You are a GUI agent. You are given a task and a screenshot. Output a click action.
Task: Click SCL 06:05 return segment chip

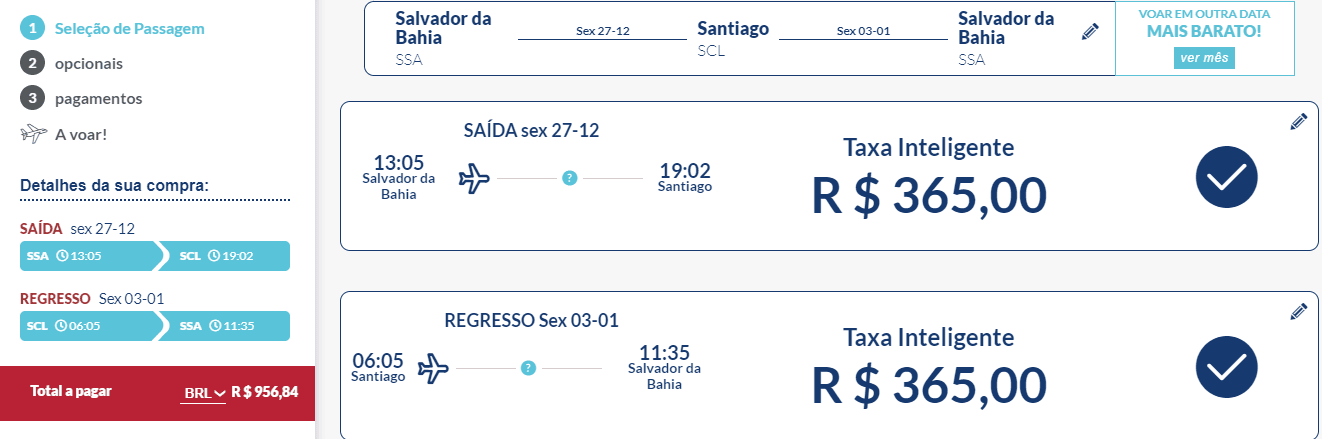click(88, 326)
